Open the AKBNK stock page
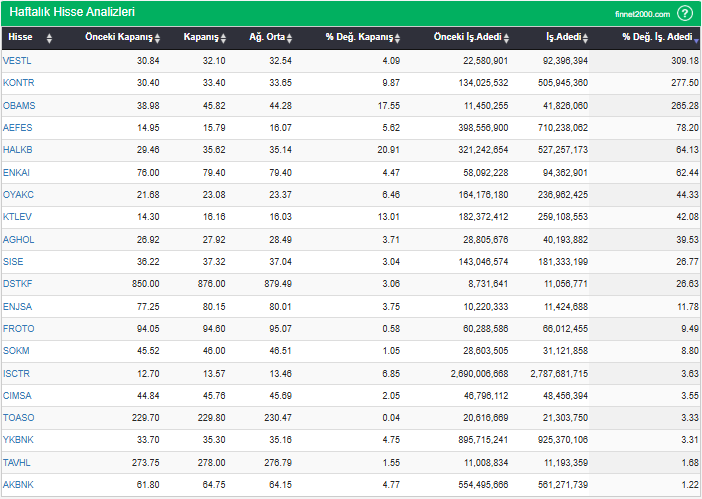This screenshot has width=702, height=499. [x=18, y=485]
